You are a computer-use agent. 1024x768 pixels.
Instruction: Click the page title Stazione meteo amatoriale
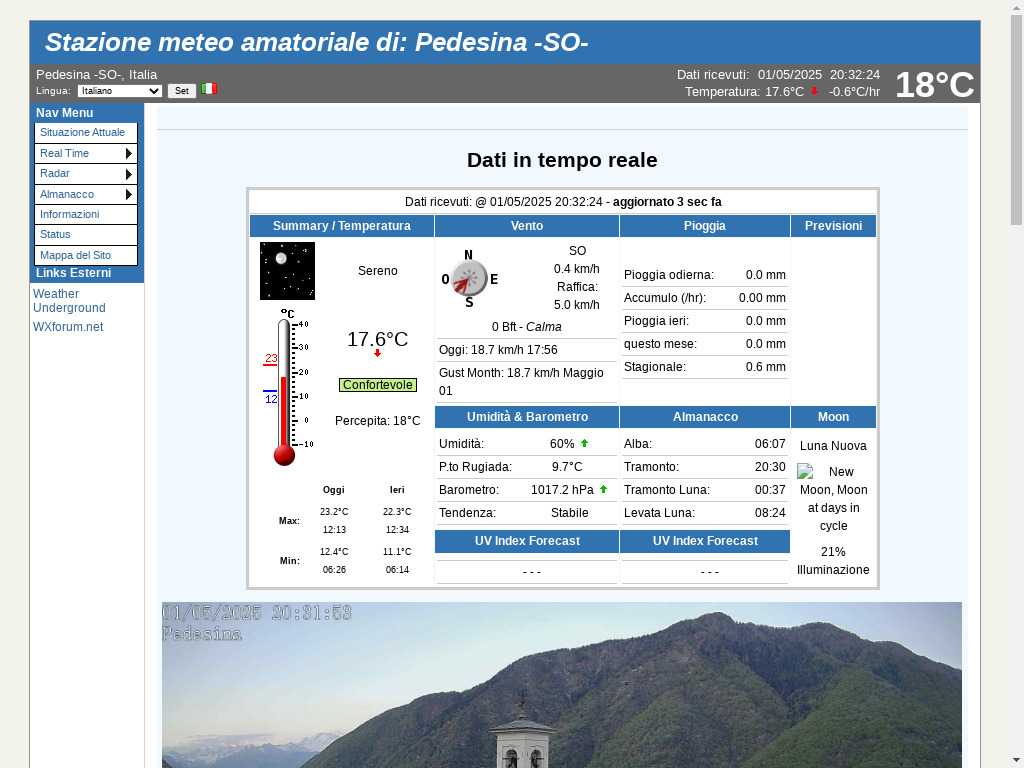tap(317, 42)
